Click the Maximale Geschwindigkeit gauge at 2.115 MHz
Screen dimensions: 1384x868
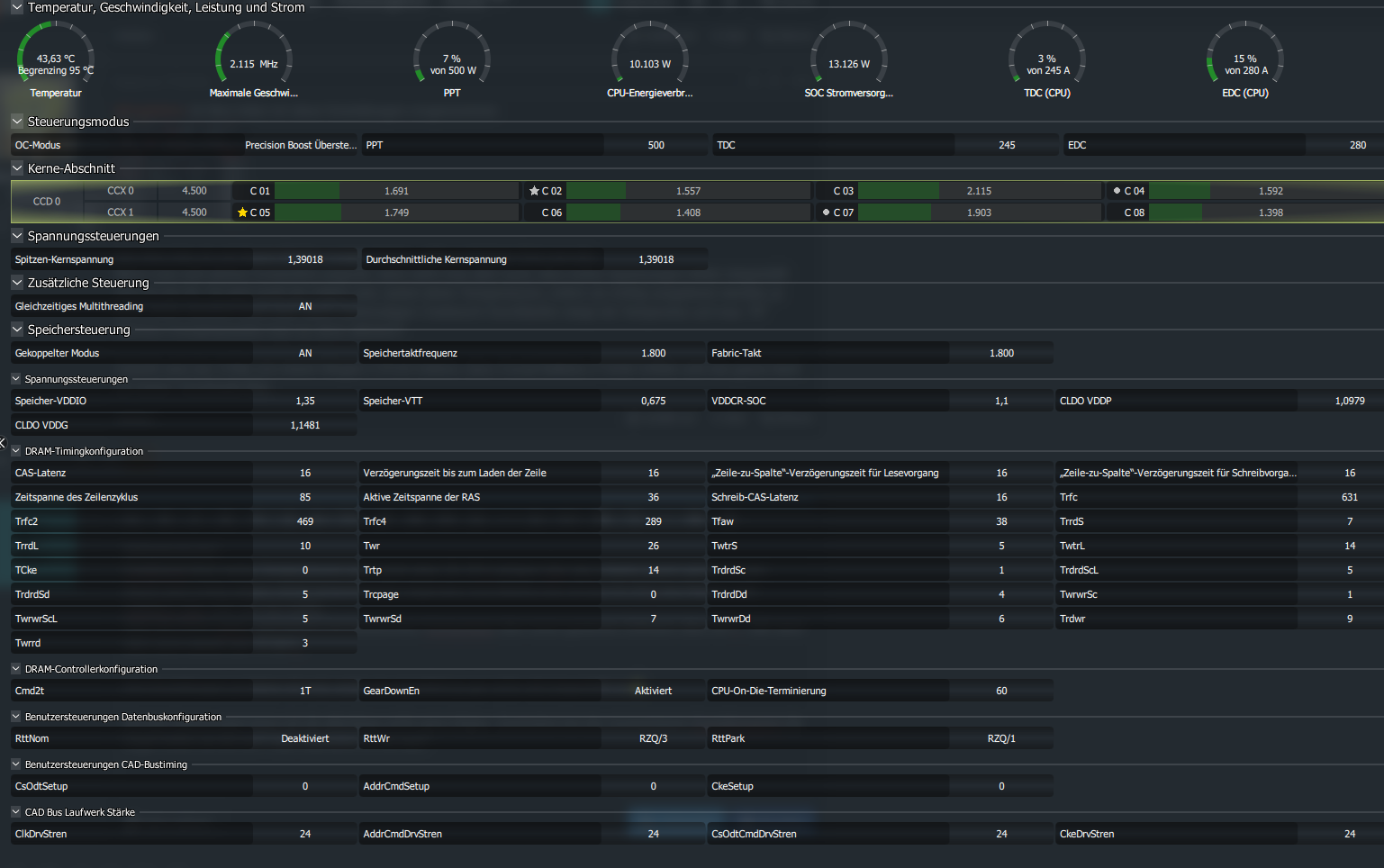pos(254,59)
